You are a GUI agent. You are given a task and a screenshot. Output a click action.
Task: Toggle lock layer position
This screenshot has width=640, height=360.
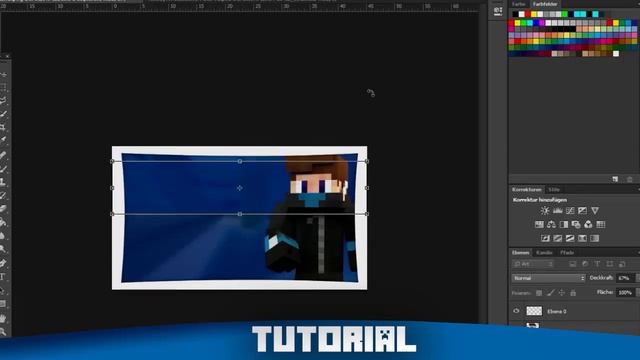point(562,293)
